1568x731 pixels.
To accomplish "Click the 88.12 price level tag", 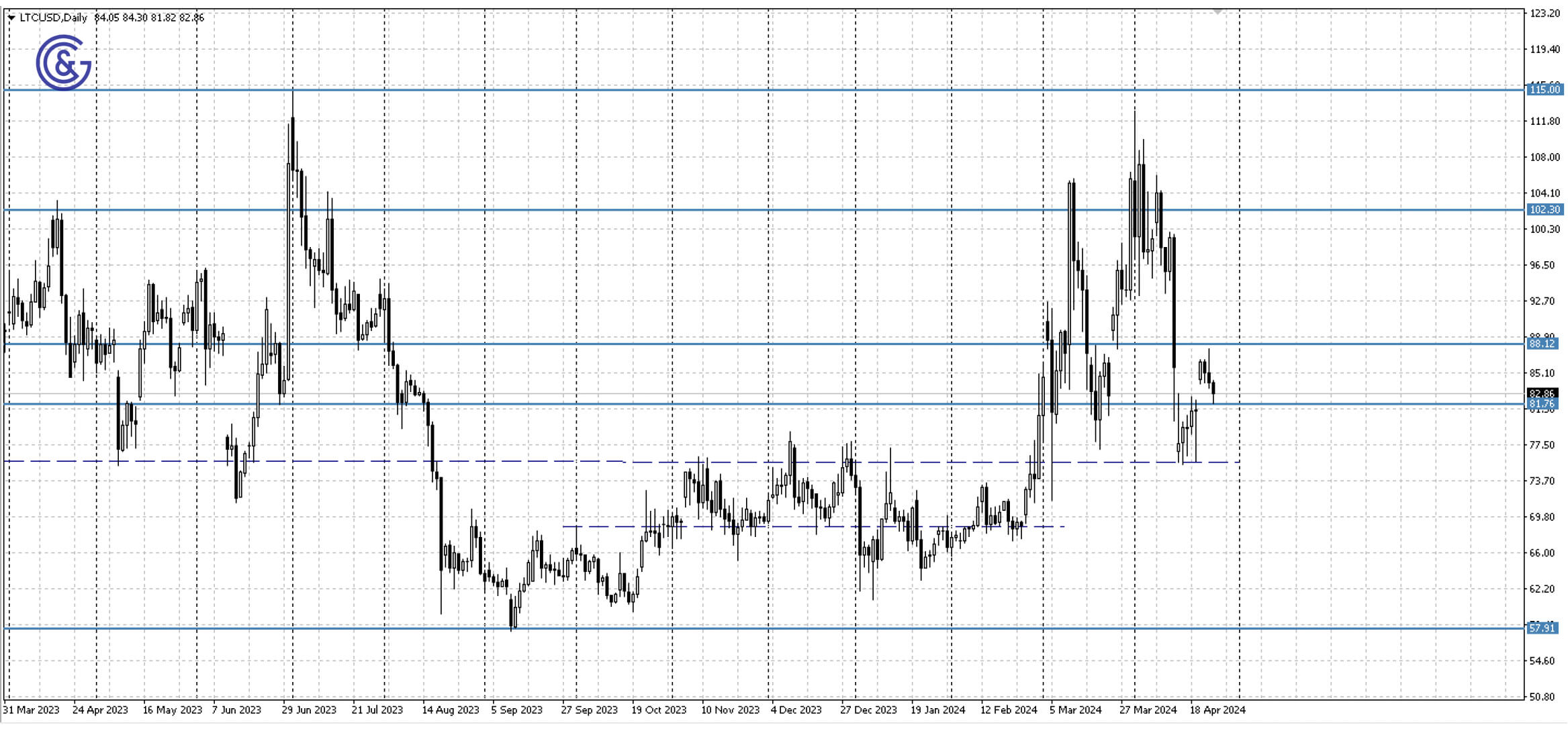I will 1542,344.
